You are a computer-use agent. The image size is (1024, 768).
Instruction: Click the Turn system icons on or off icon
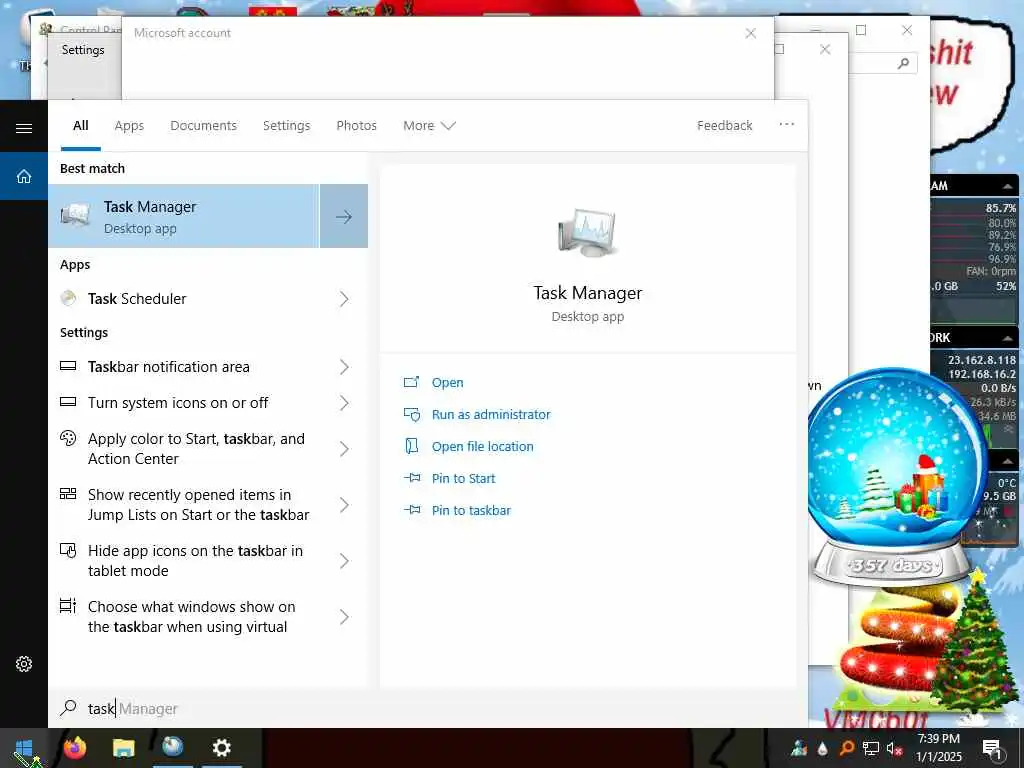(x=68, y=402)
